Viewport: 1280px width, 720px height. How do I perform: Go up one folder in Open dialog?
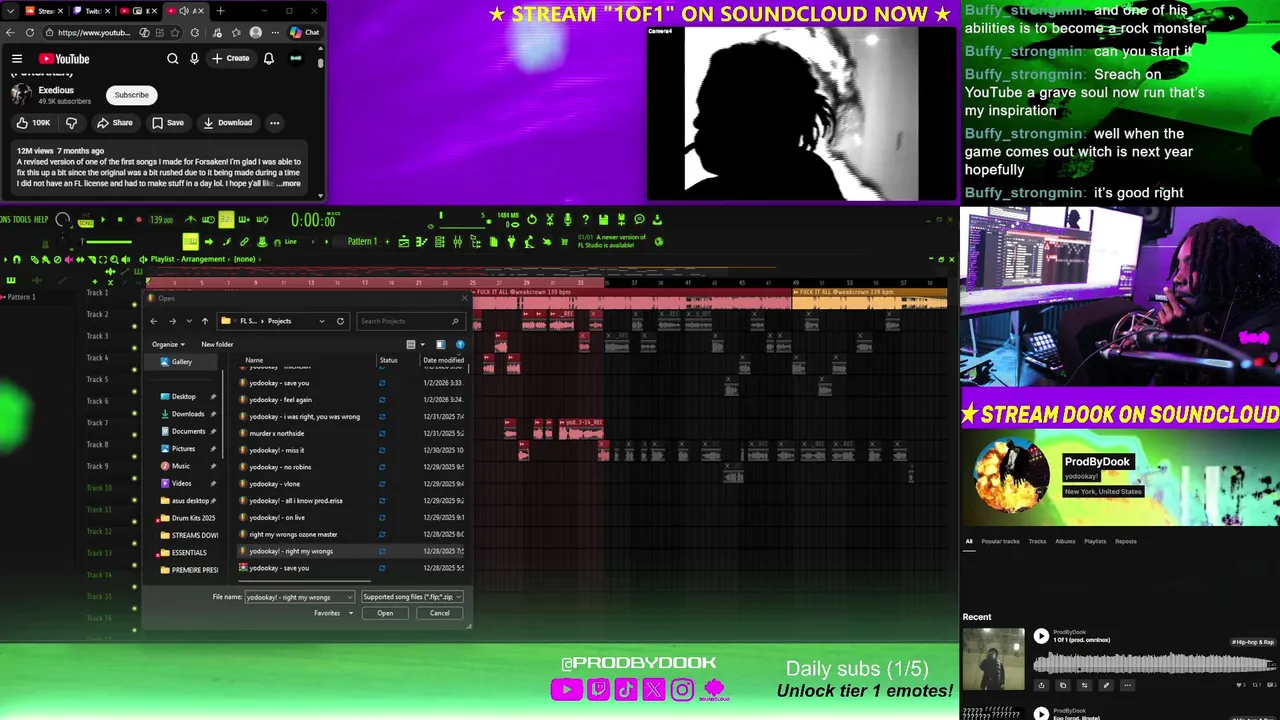[205, 321]
